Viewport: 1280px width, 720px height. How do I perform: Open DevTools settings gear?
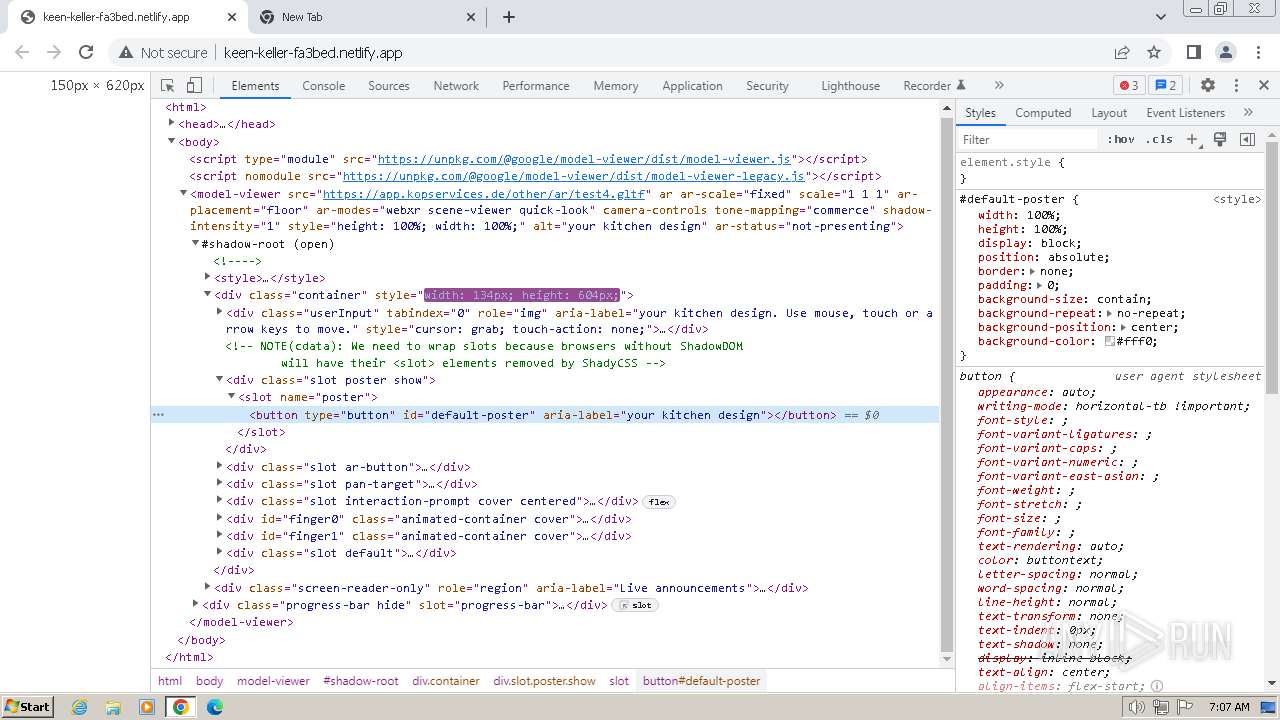tap(1208, 86)
